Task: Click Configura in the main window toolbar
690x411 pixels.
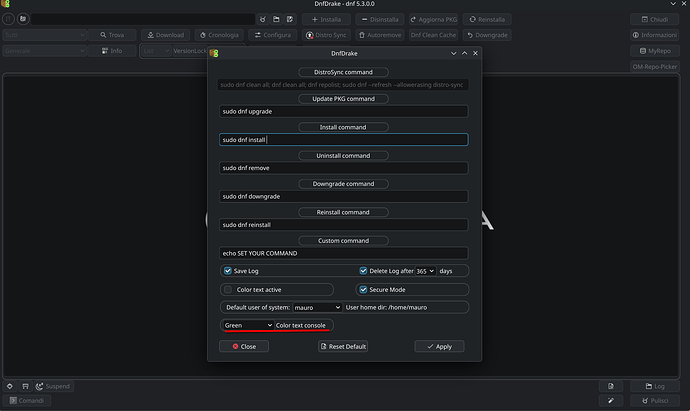Action: tap(273, 35)
